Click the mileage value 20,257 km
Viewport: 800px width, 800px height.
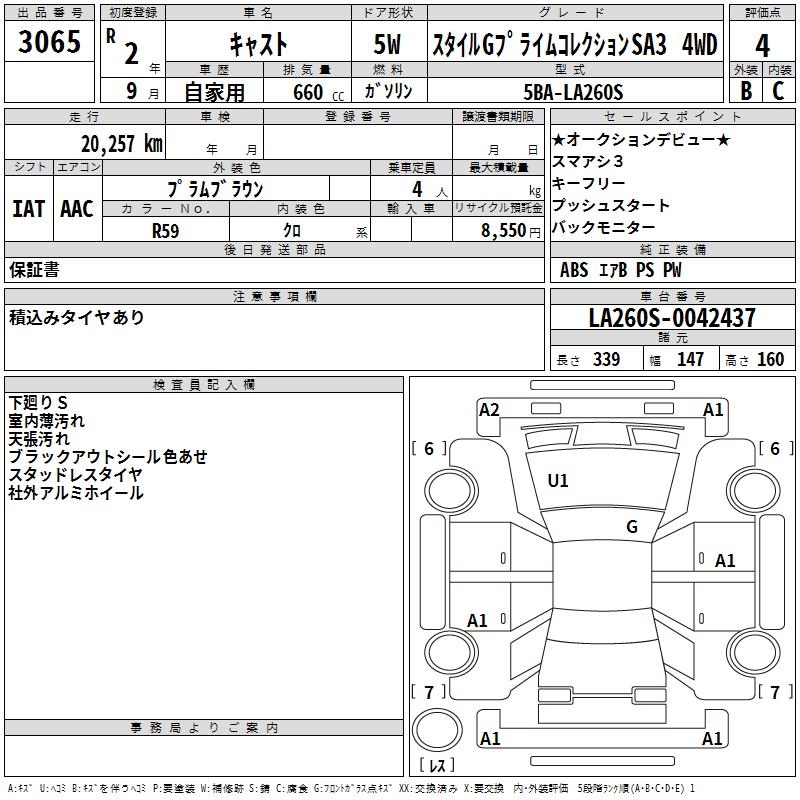[x=122, y=144]
